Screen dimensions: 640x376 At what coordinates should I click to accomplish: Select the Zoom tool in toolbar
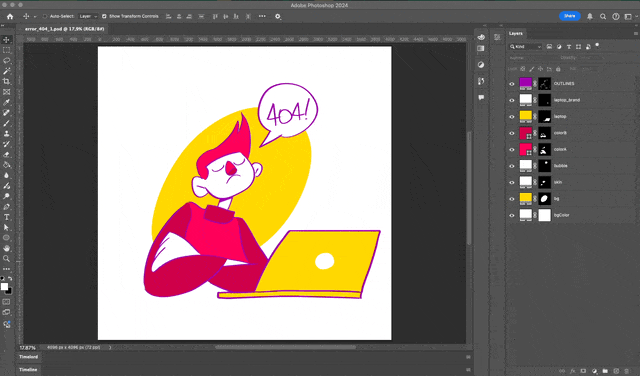7,259
